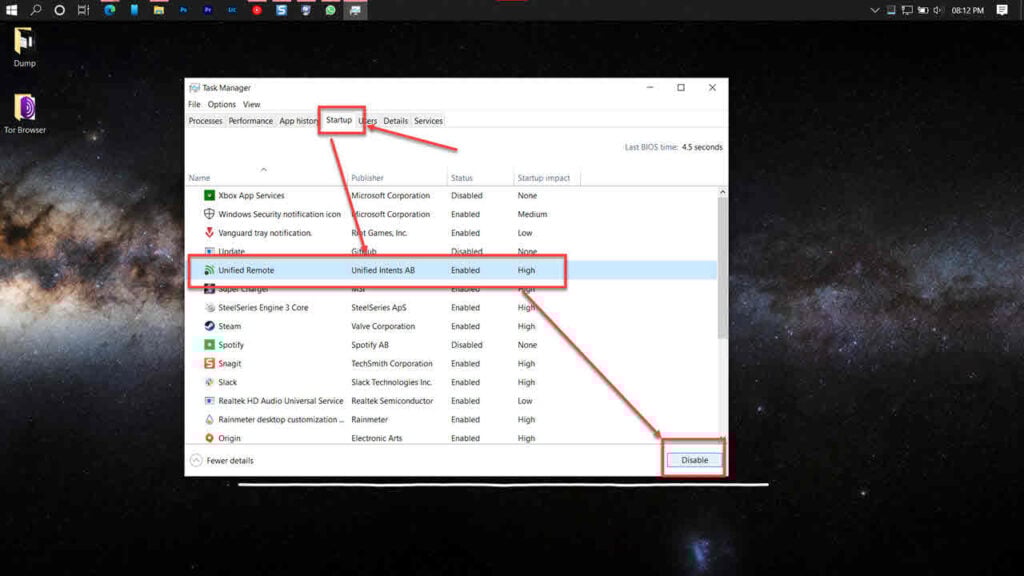Open the File menu in Task Manager
This screenshot has height=576, width=1024.
pyautogui.click(x=195, y=104)
